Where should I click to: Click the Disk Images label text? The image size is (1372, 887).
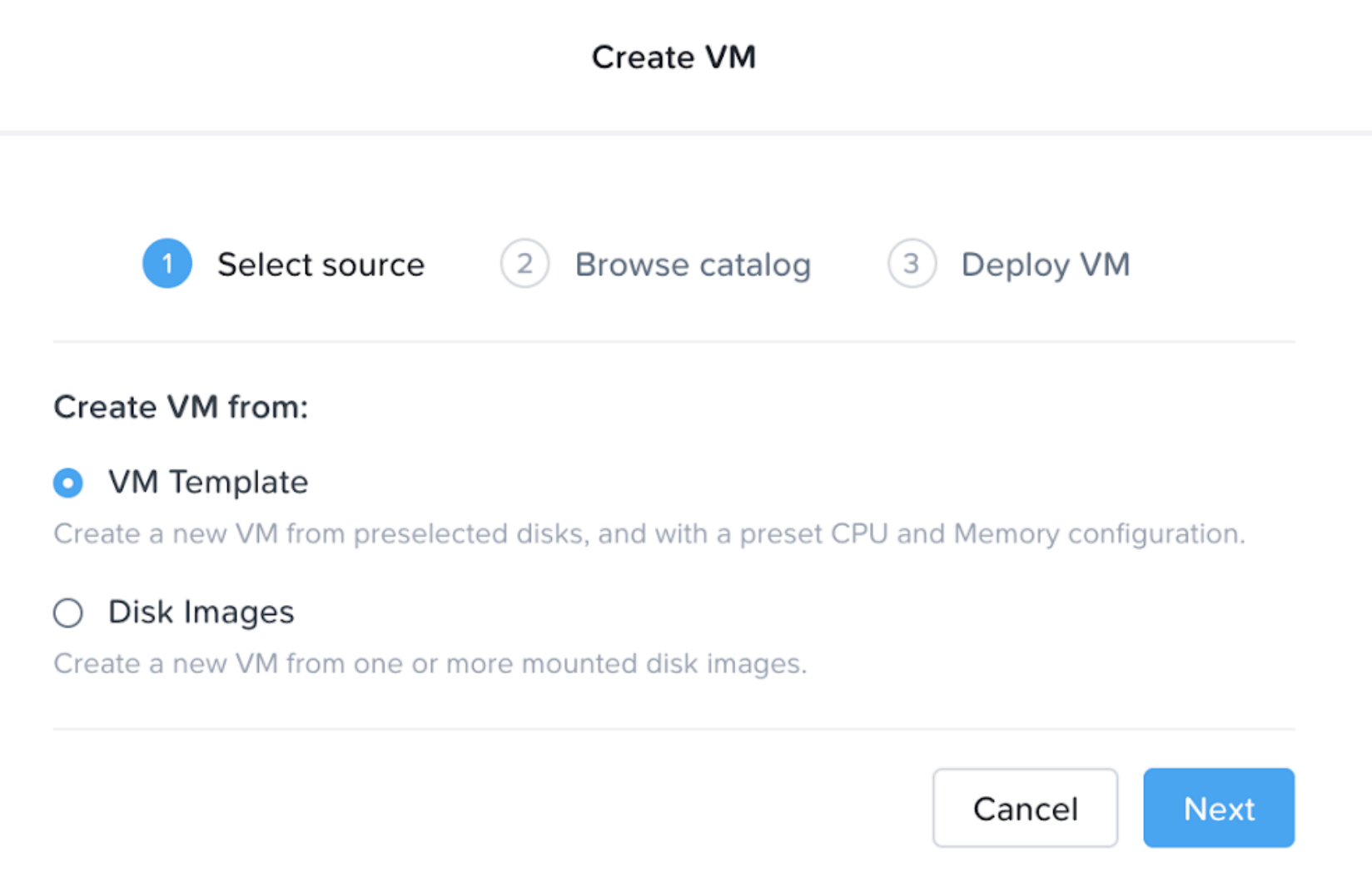[x=200, y=612]
